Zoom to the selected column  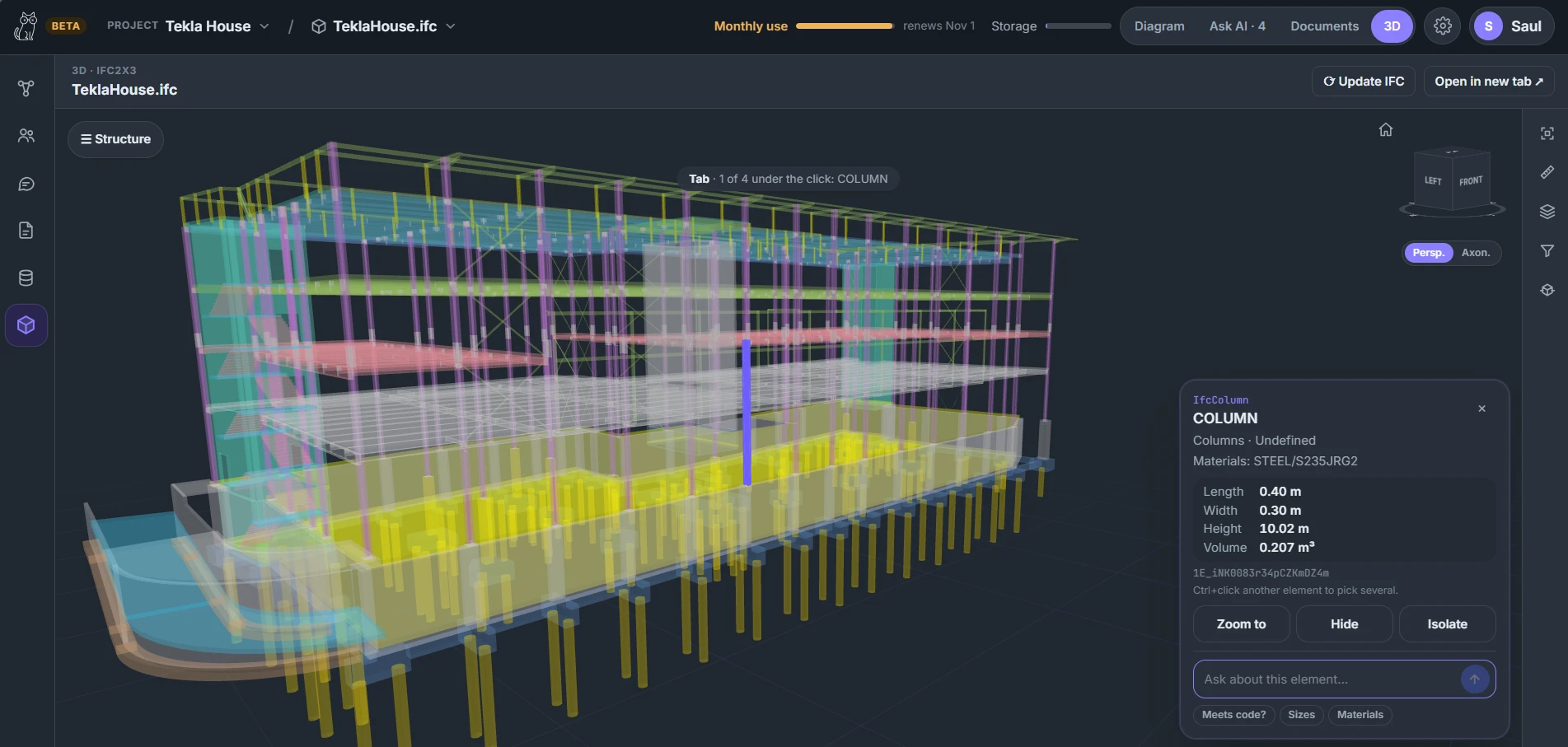click(x=1241, y=624)
